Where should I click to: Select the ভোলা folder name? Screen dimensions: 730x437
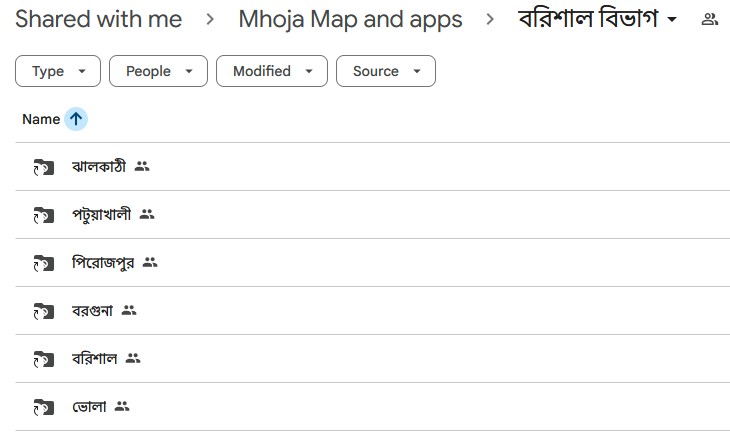pos(89,407)
